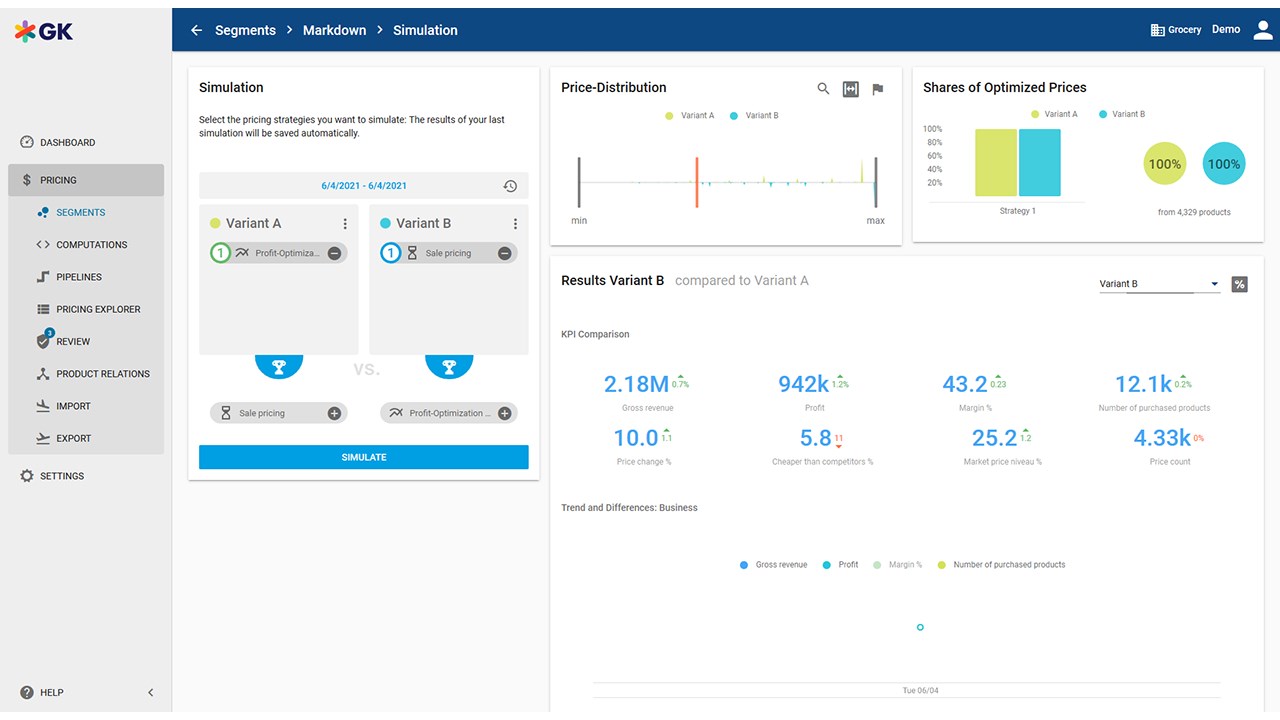This screenshot has height=720, width=1280.
Task: Open Variant A three-dot menu
Action: (x=345, y=224)
